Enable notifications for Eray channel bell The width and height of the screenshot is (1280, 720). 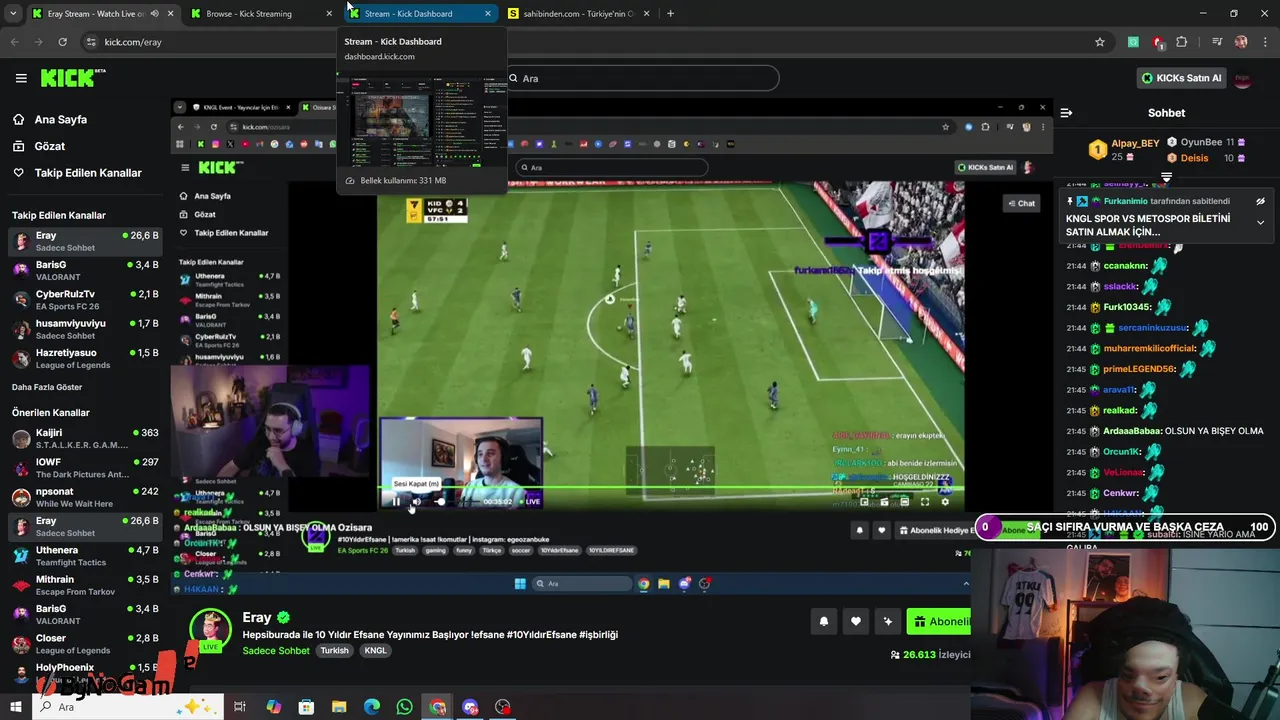(x=824, y=621)
